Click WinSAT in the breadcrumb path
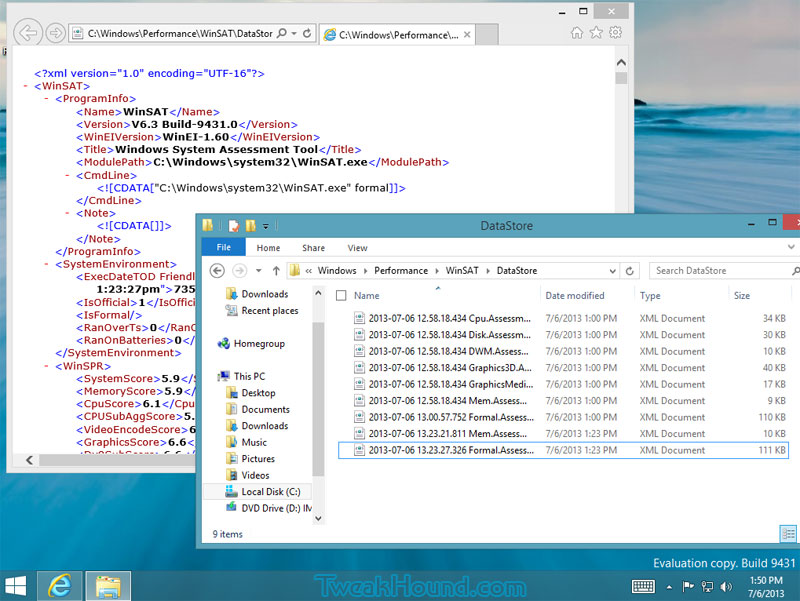800x601 pixels. coord(462,270)
